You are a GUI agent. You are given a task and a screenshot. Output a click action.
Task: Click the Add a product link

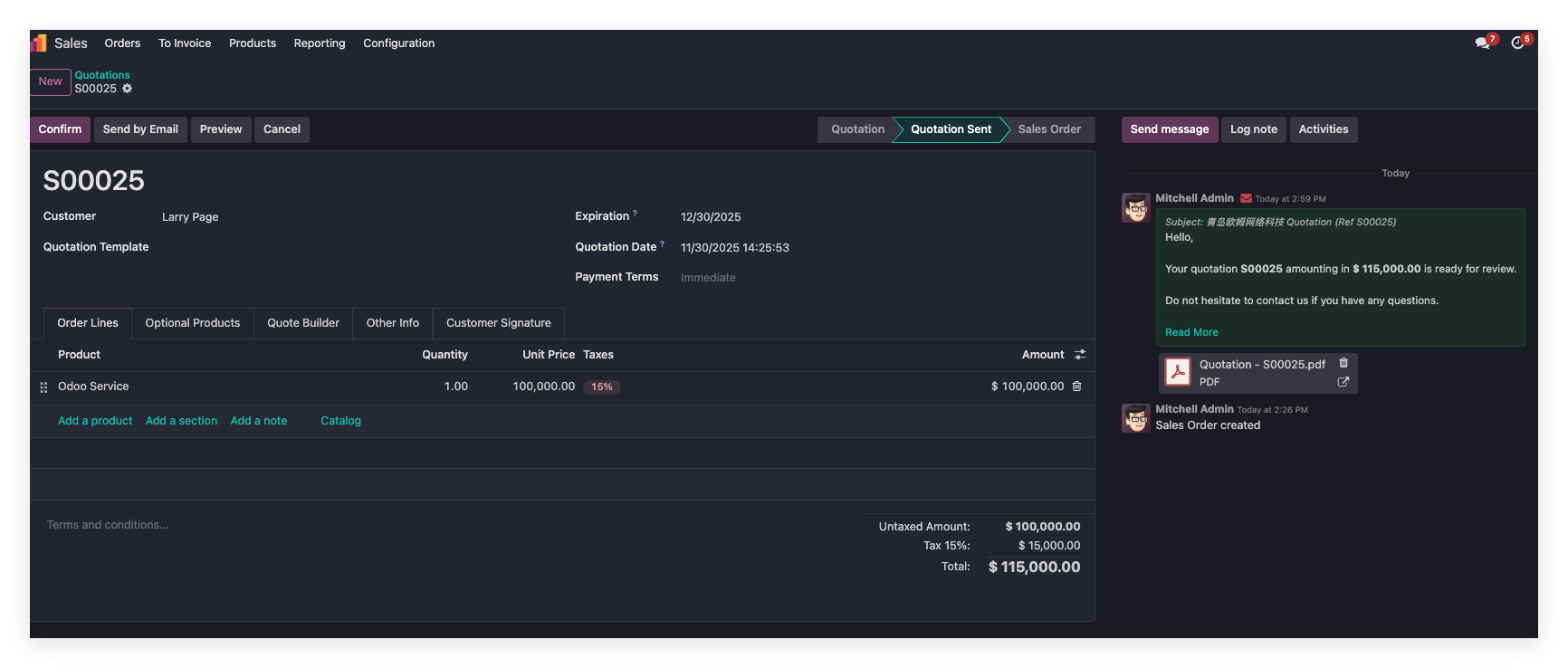(x=95, y=421)
